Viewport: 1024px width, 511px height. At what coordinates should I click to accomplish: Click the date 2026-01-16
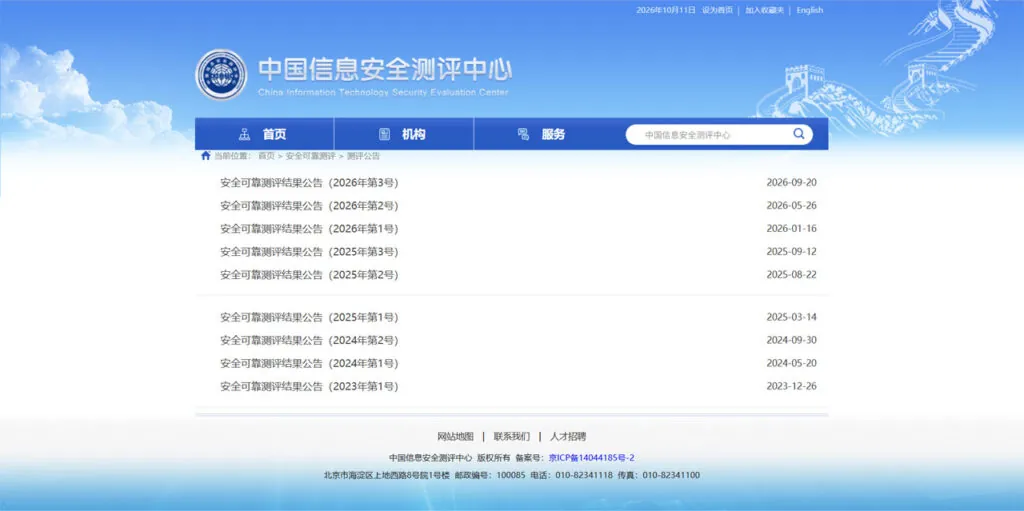792,229
